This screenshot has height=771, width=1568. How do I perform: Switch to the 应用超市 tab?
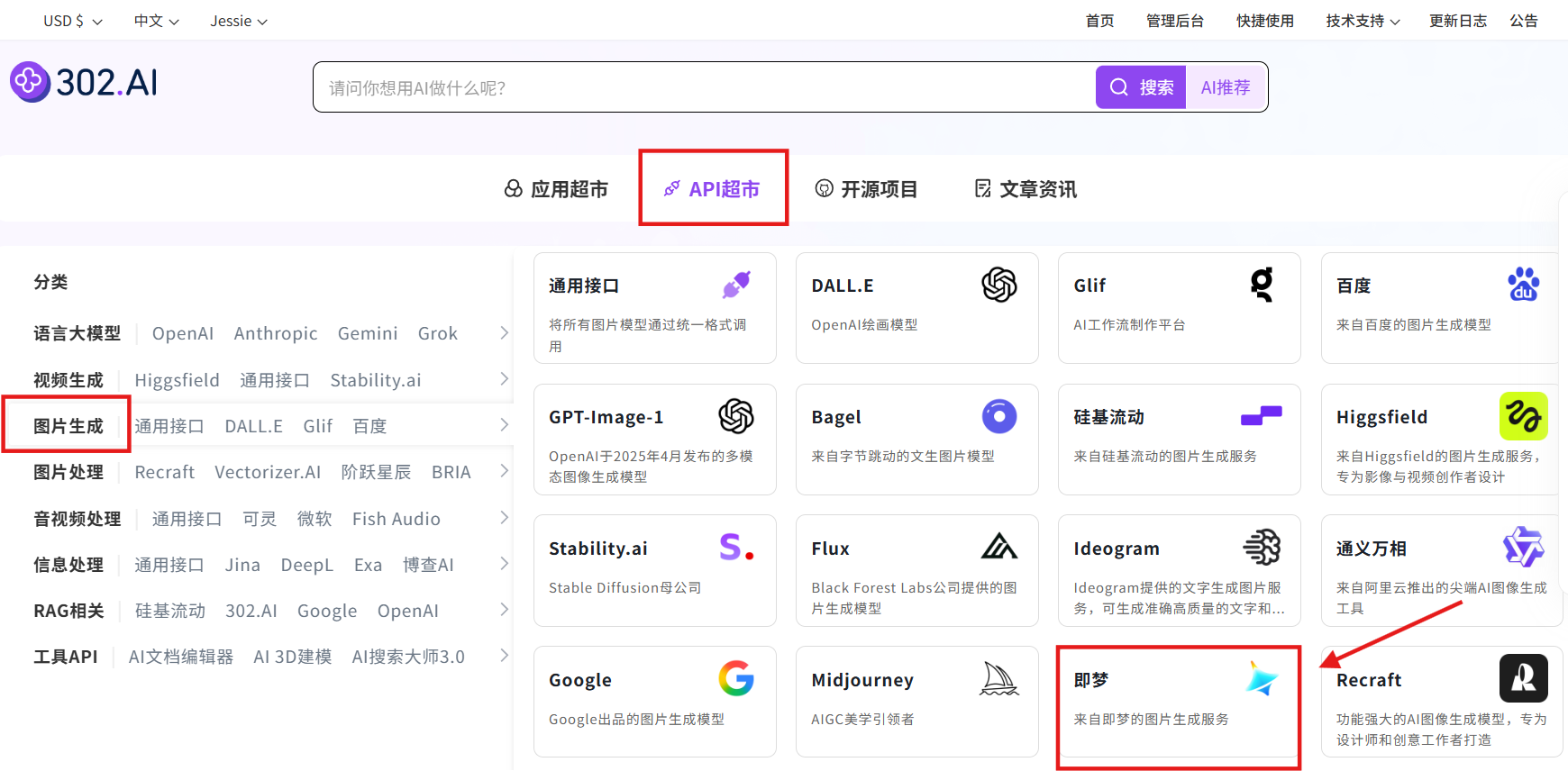(556, 188)
